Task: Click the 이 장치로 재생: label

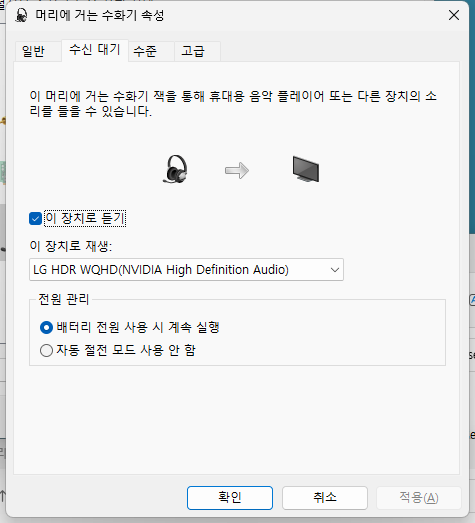Action: 71,246
